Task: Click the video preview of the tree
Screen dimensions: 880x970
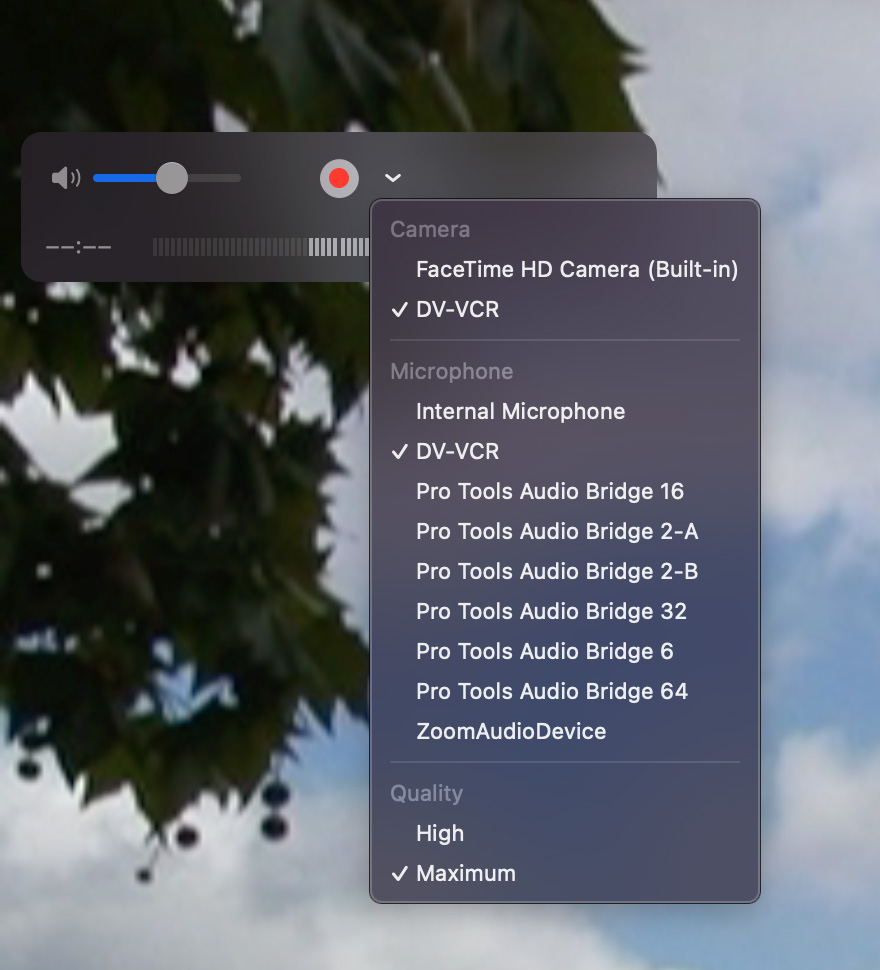Action: point(180,550)
